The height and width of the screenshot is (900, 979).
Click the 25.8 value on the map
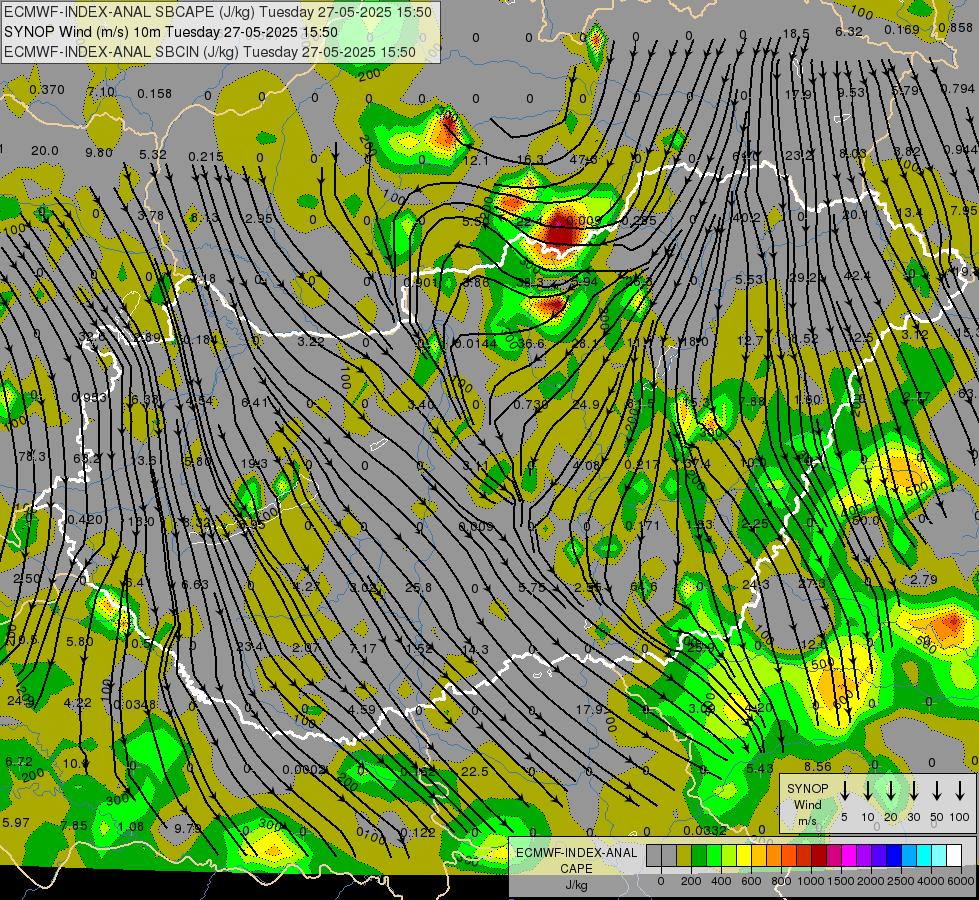(418, 588)
